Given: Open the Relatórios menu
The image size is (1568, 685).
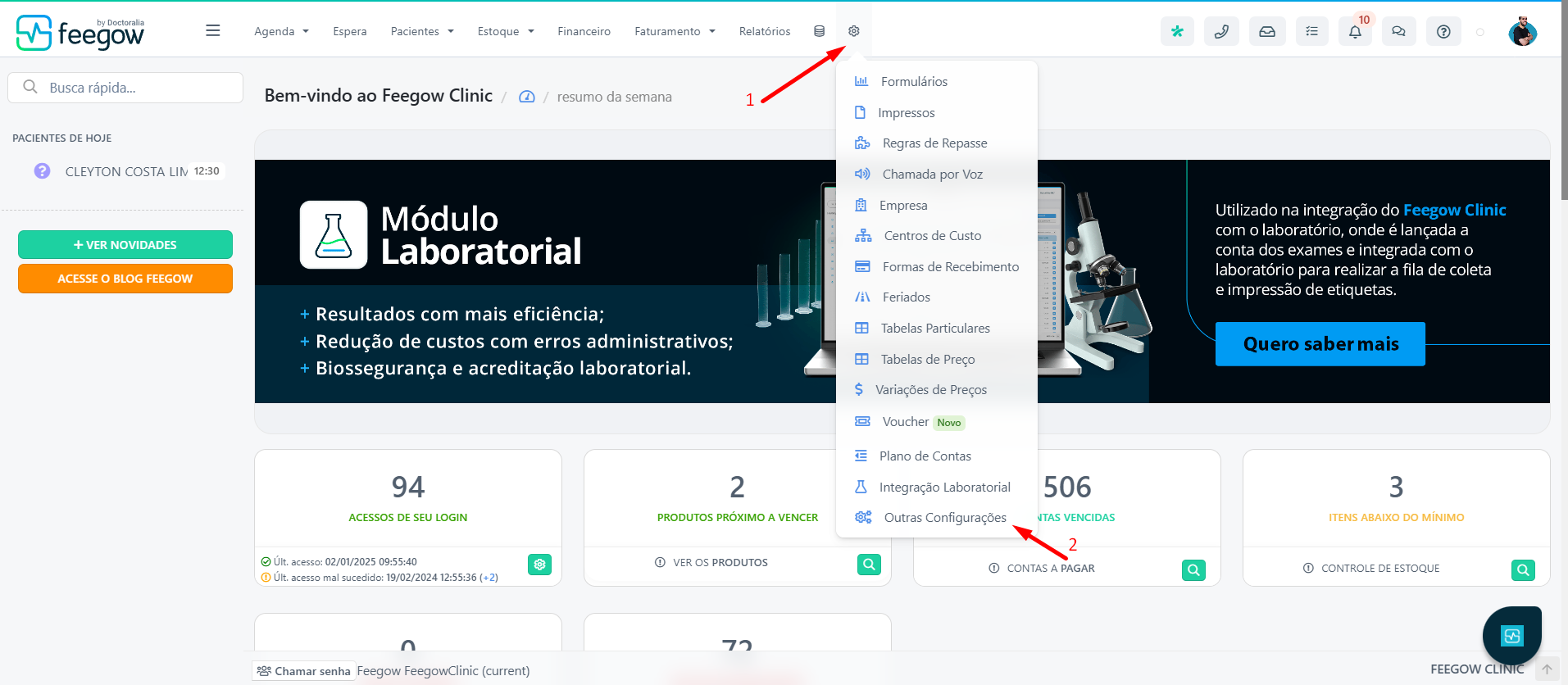Looking at the screenshot, I should [x=765, y=31].
